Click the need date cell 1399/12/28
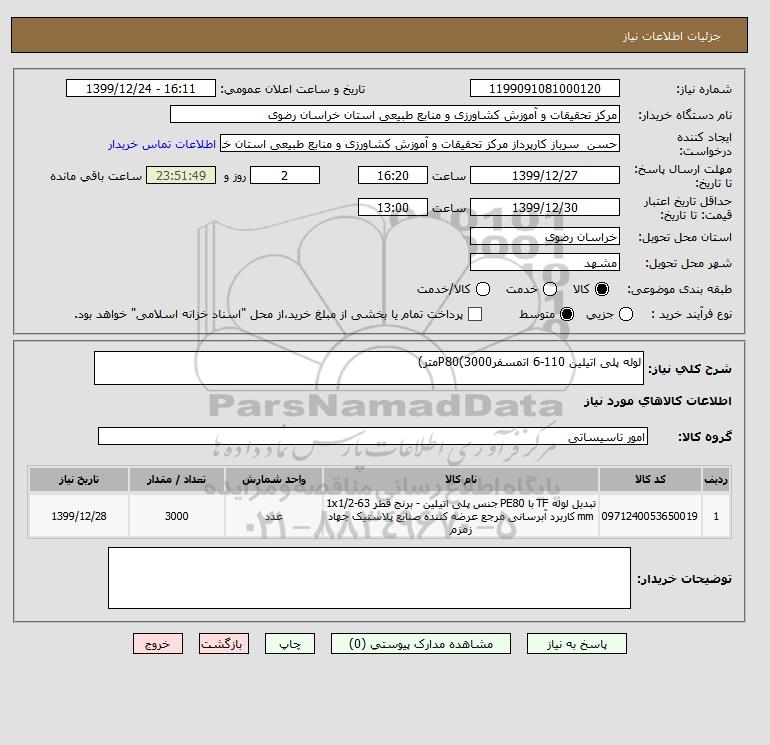The width and height of the screenshot is (770, 745). (x=79, y=516)
